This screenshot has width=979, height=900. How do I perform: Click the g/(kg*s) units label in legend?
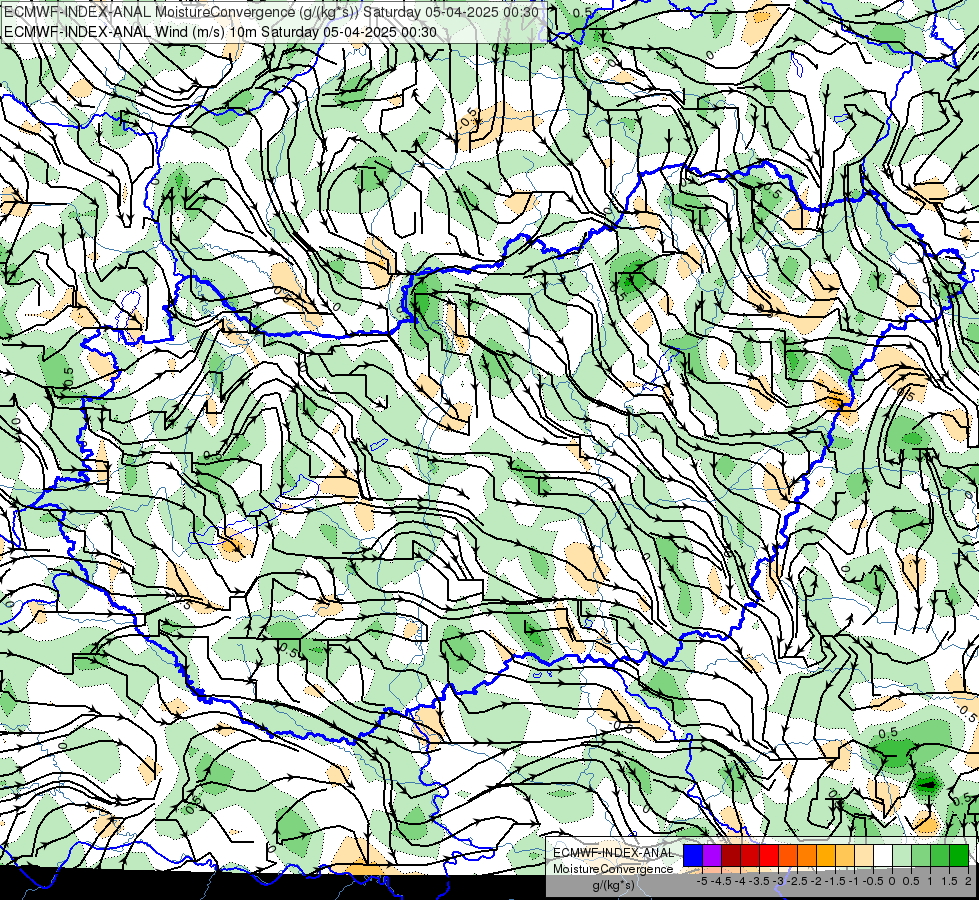(x=614, y=885)
